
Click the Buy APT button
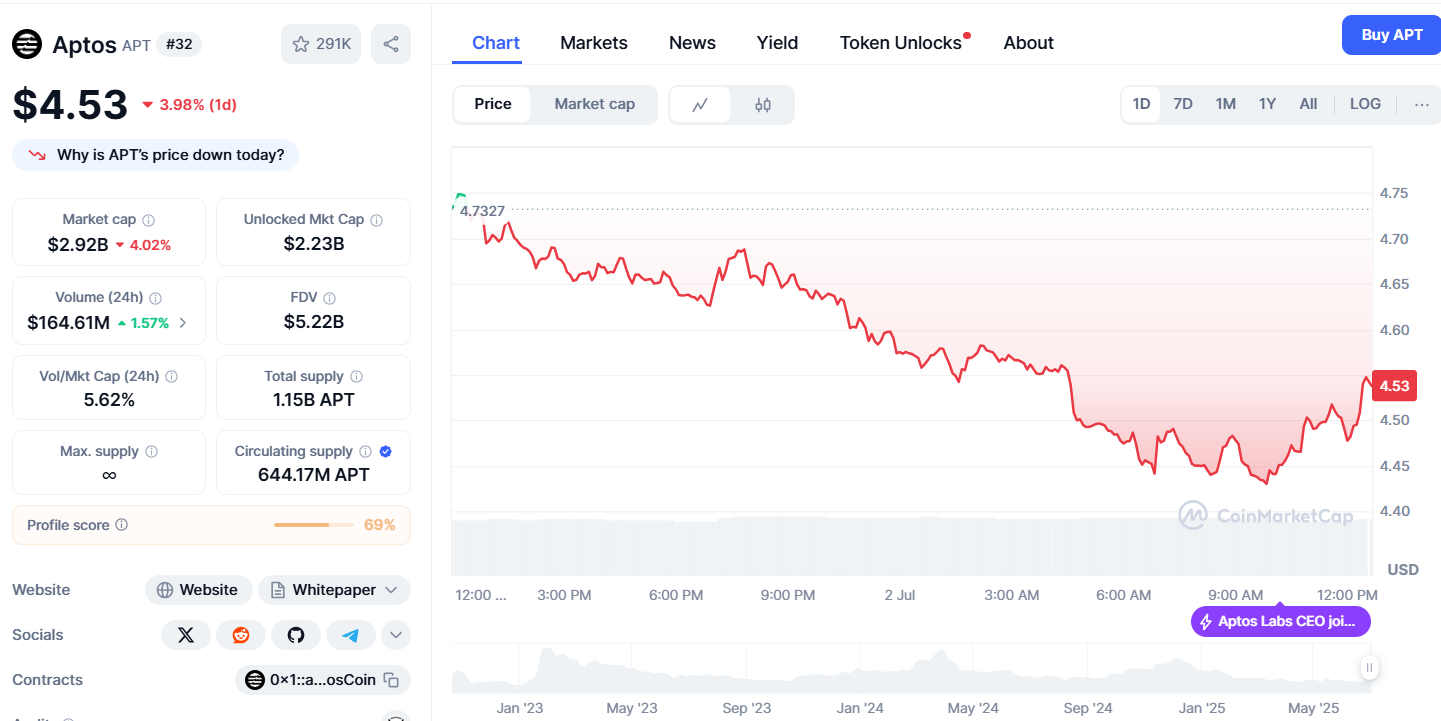(1392, 35)
